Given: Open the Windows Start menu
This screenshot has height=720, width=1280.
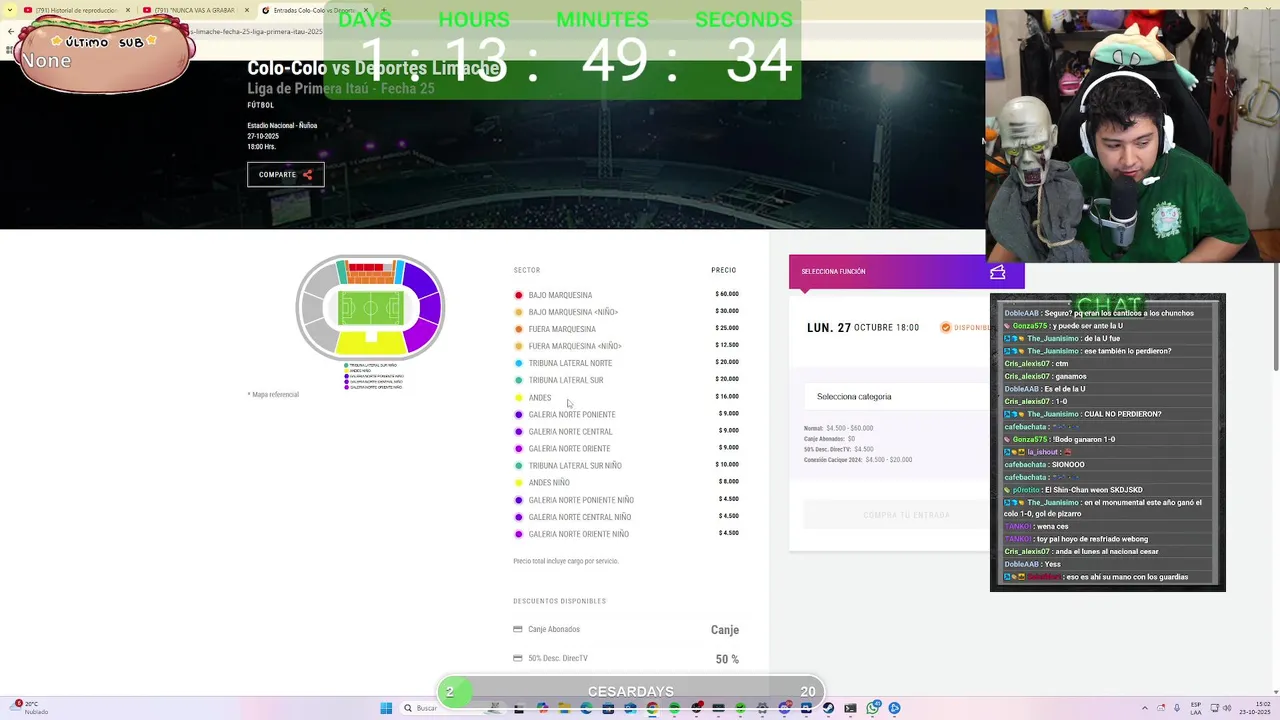Looking at the screenshot, I should [x=386, y=708].
